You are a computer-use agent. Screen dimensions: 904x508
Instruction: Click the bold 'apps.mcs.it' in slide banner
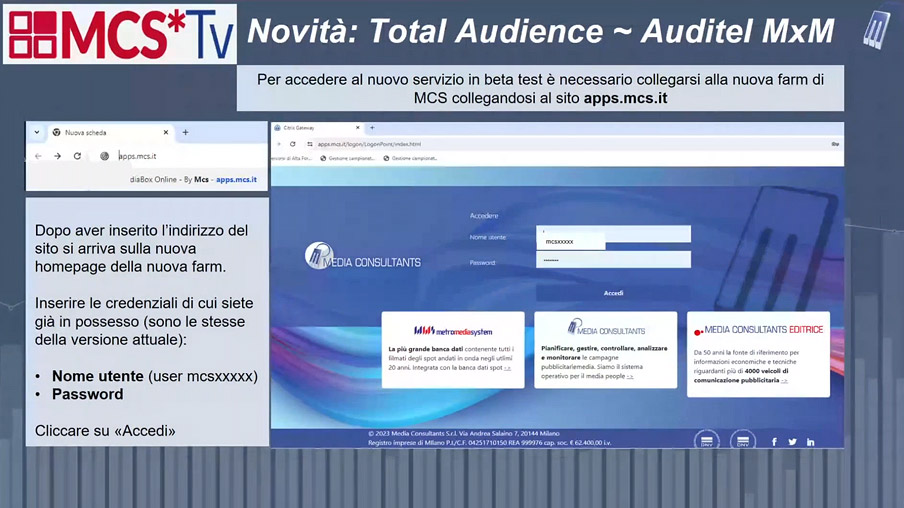pos(626,98)
